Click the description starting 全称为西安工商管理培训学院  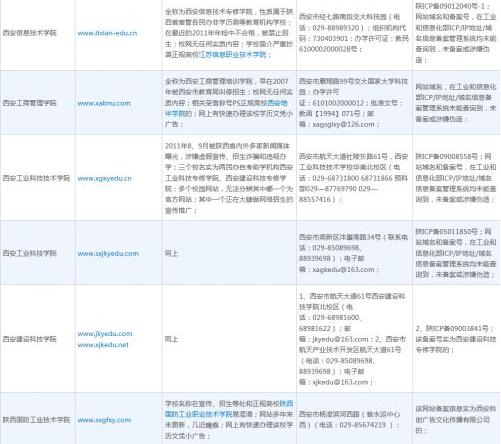229,103
